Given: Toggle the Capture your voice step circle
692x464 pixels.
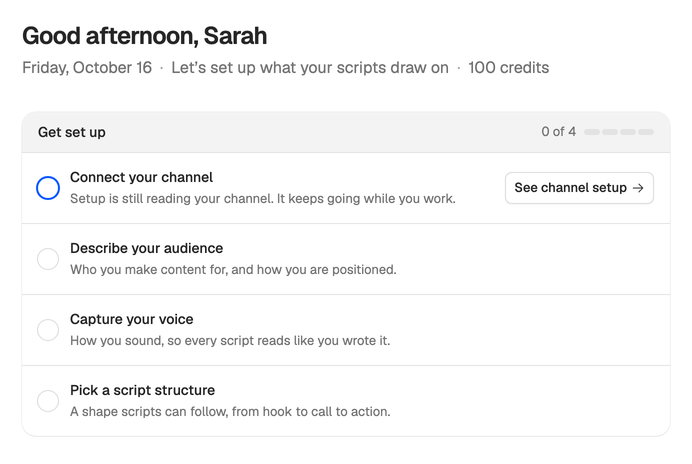Looking at the screenshot, I should pos(48,330).
